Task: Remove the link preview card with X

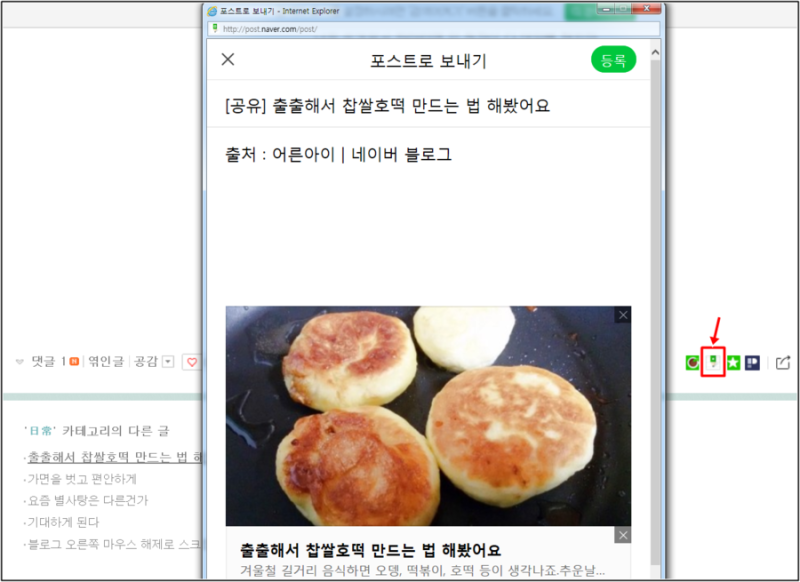Action: click(622, 535)
